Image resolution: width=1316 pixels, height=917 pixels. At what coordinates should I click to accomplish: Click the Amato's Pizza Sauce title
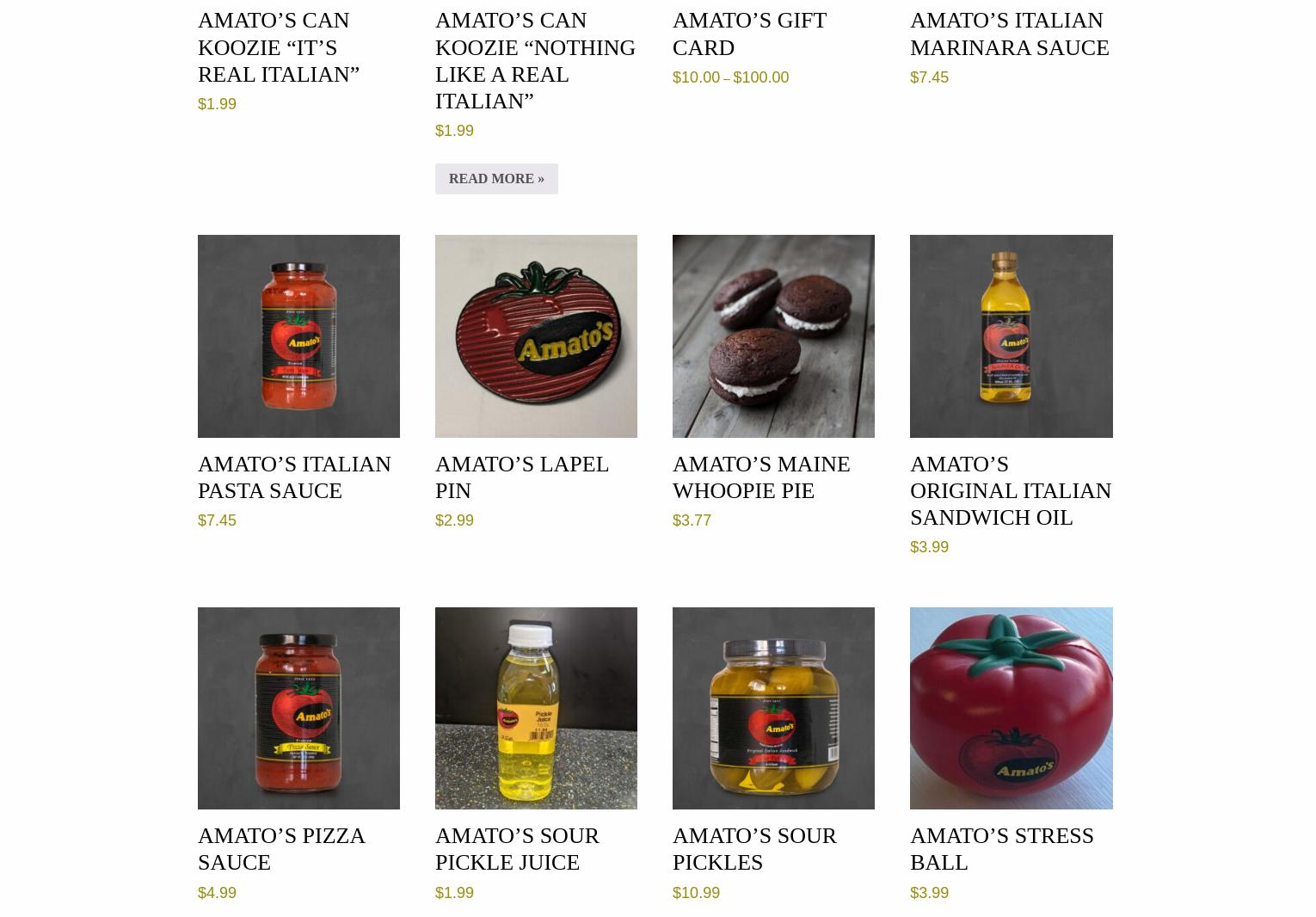coord(281,848)
